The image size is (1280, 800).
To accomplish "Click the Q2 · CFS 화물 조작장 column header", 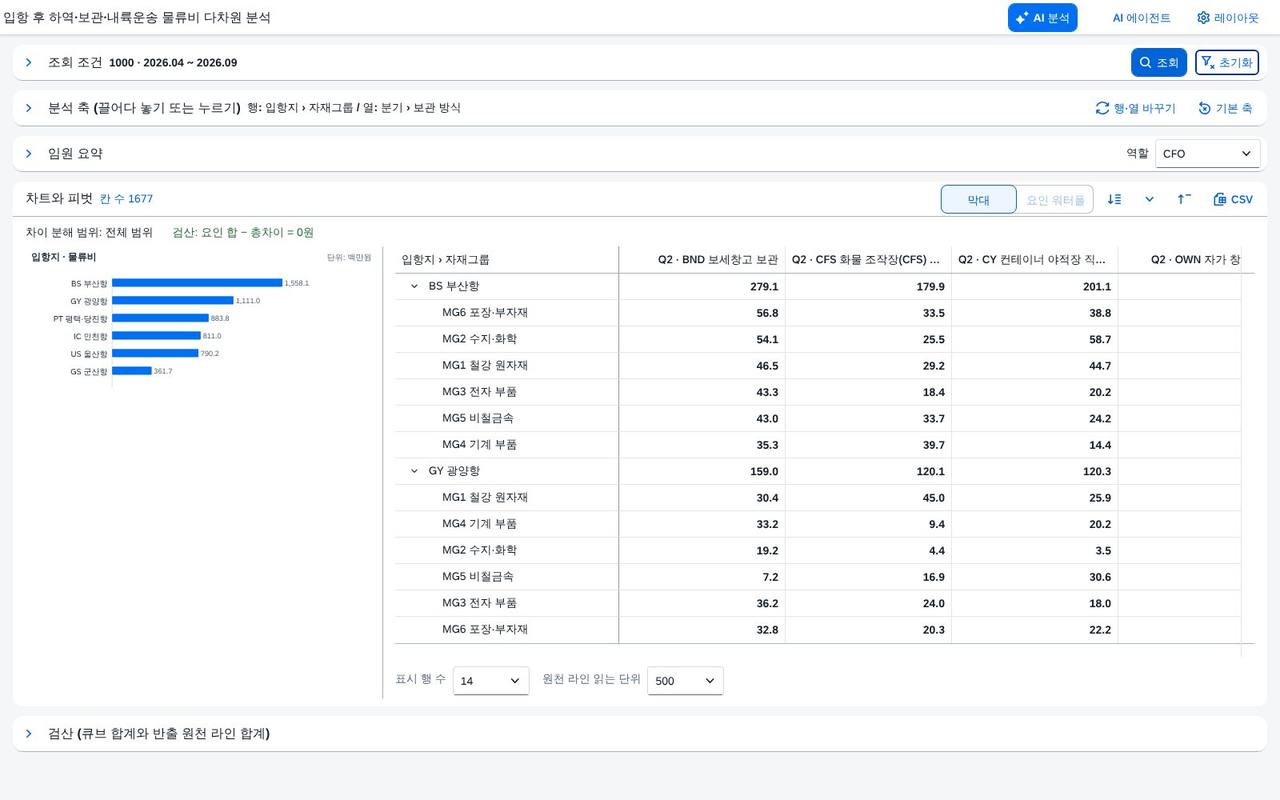I will click(x=868, y=260).
